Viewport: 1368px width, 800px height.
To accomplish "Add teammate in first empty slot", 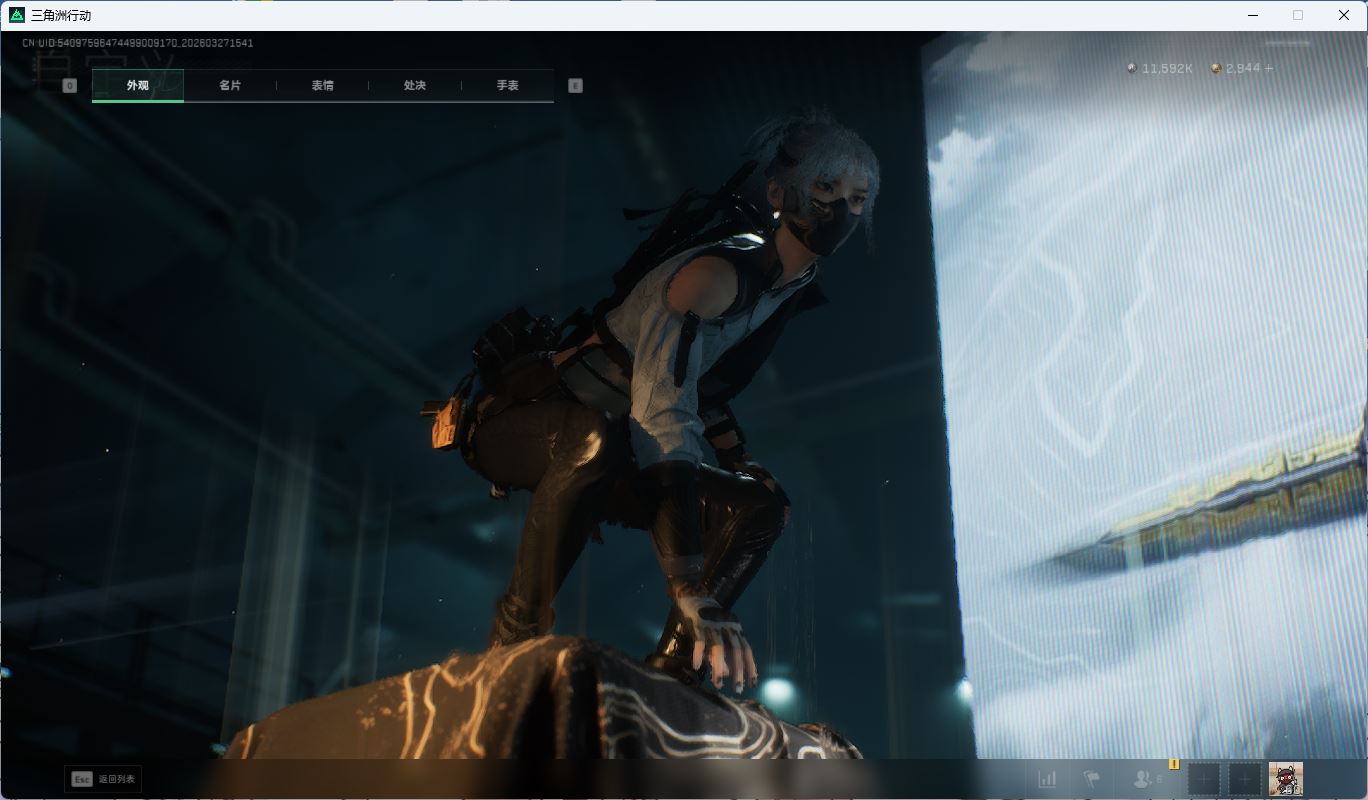I will (x=1204, y=779).
